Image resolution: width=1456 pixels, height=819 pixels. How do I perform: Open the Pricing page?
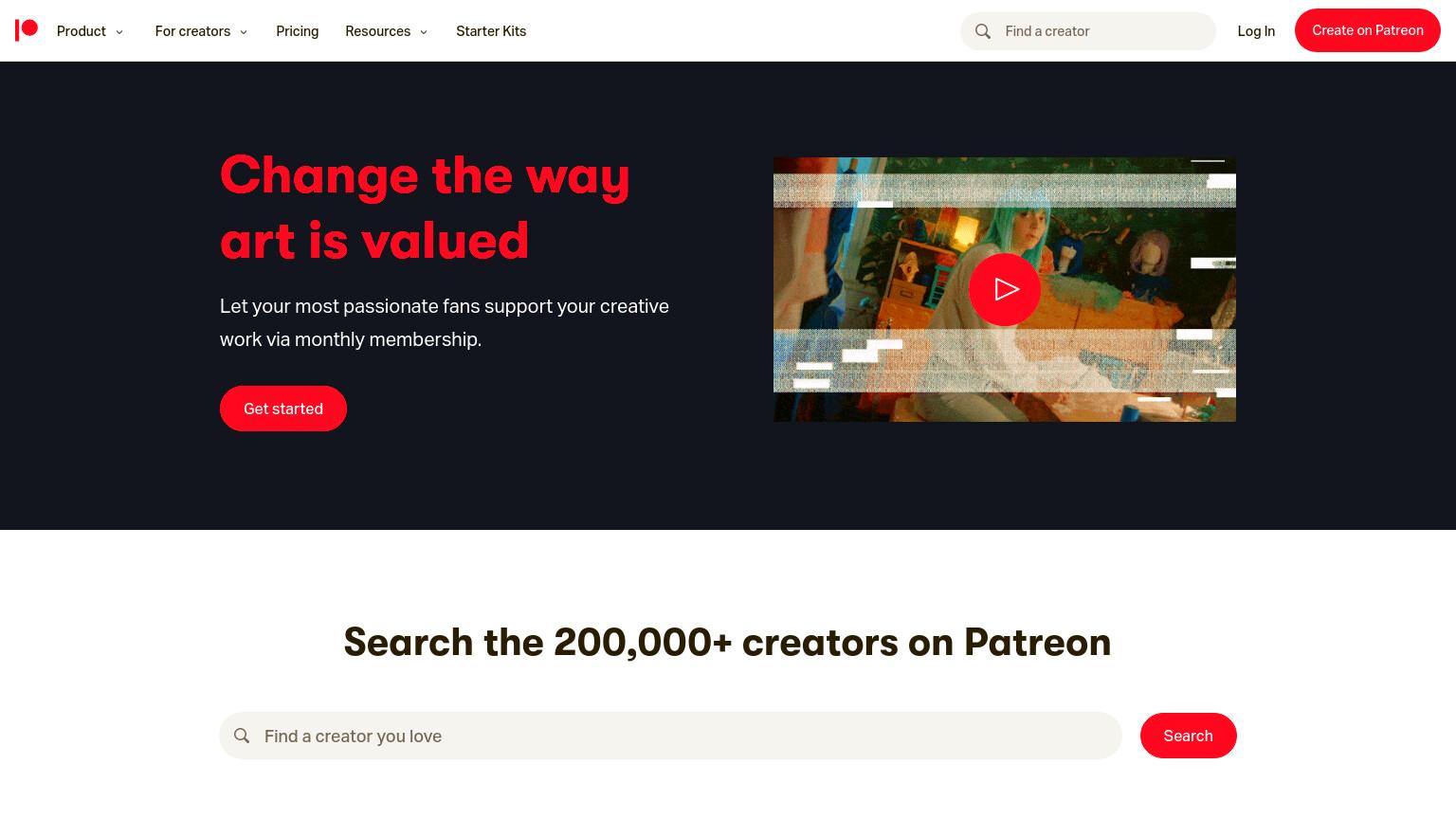point(298,31)
